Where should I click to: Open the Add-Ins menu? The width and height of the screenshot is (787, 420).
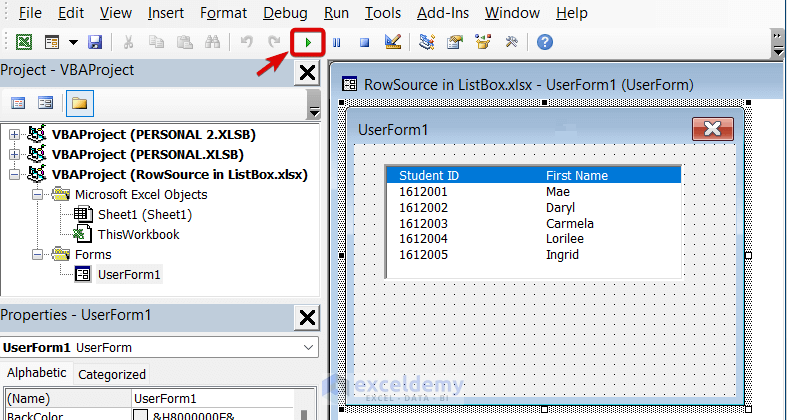(x=443, y=13)
